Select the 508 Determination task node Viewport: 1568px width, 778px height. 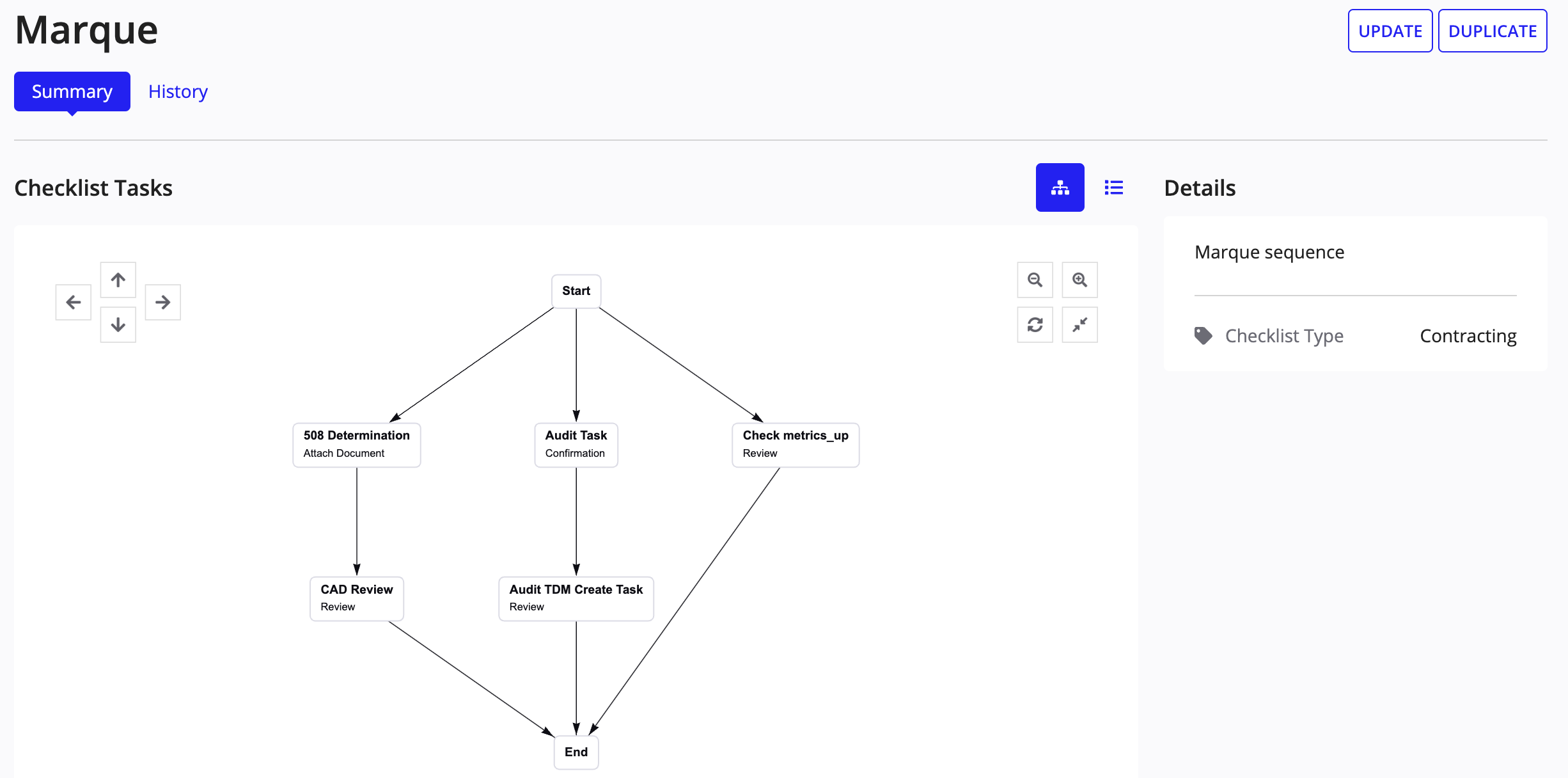click(357, 445)
